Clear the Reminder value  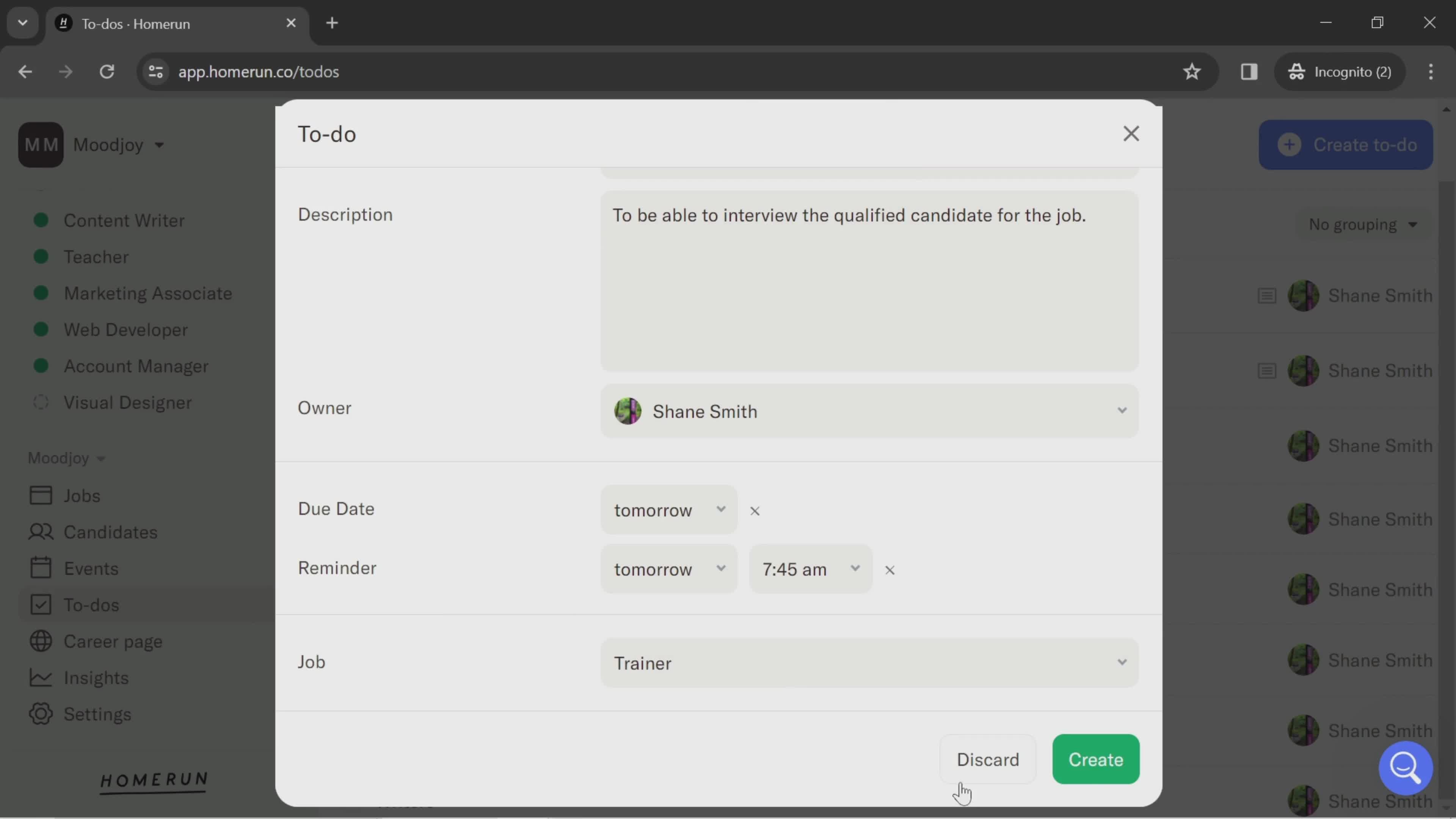(x=890, y=570)
